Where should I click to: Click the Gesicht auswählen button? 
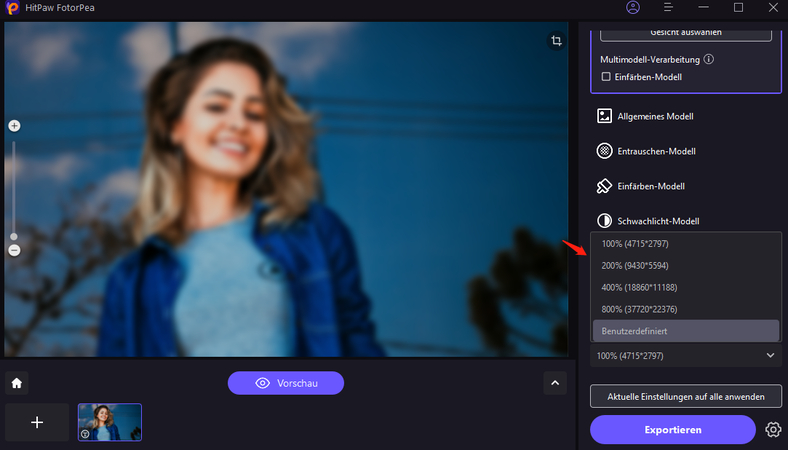(686, 33)
